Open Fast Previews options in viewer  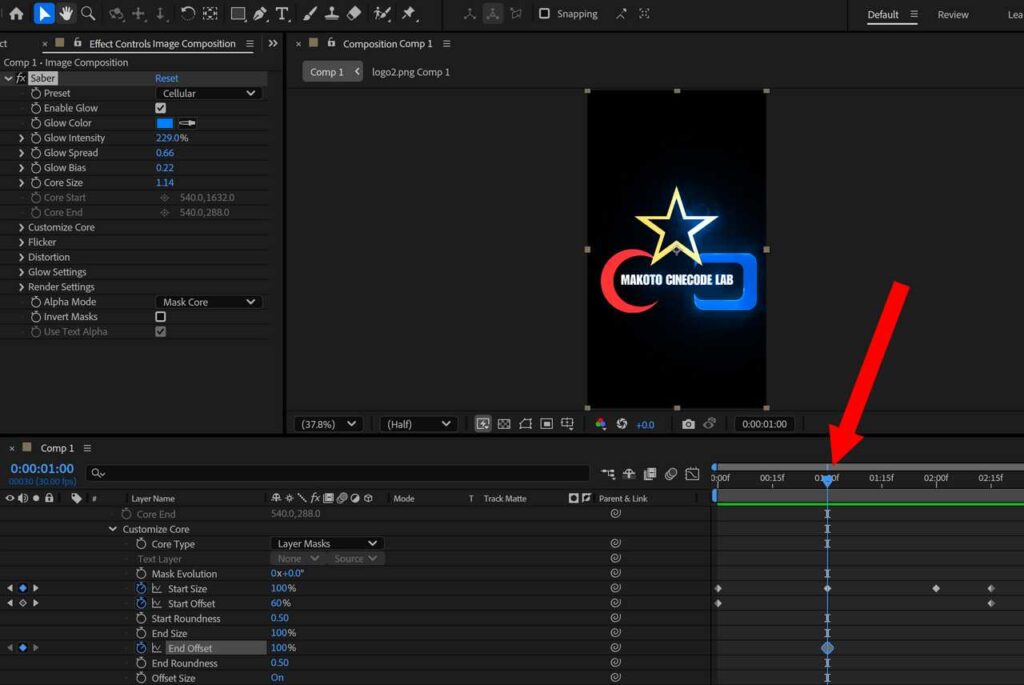pyautogui.click(x=483, y=424)
